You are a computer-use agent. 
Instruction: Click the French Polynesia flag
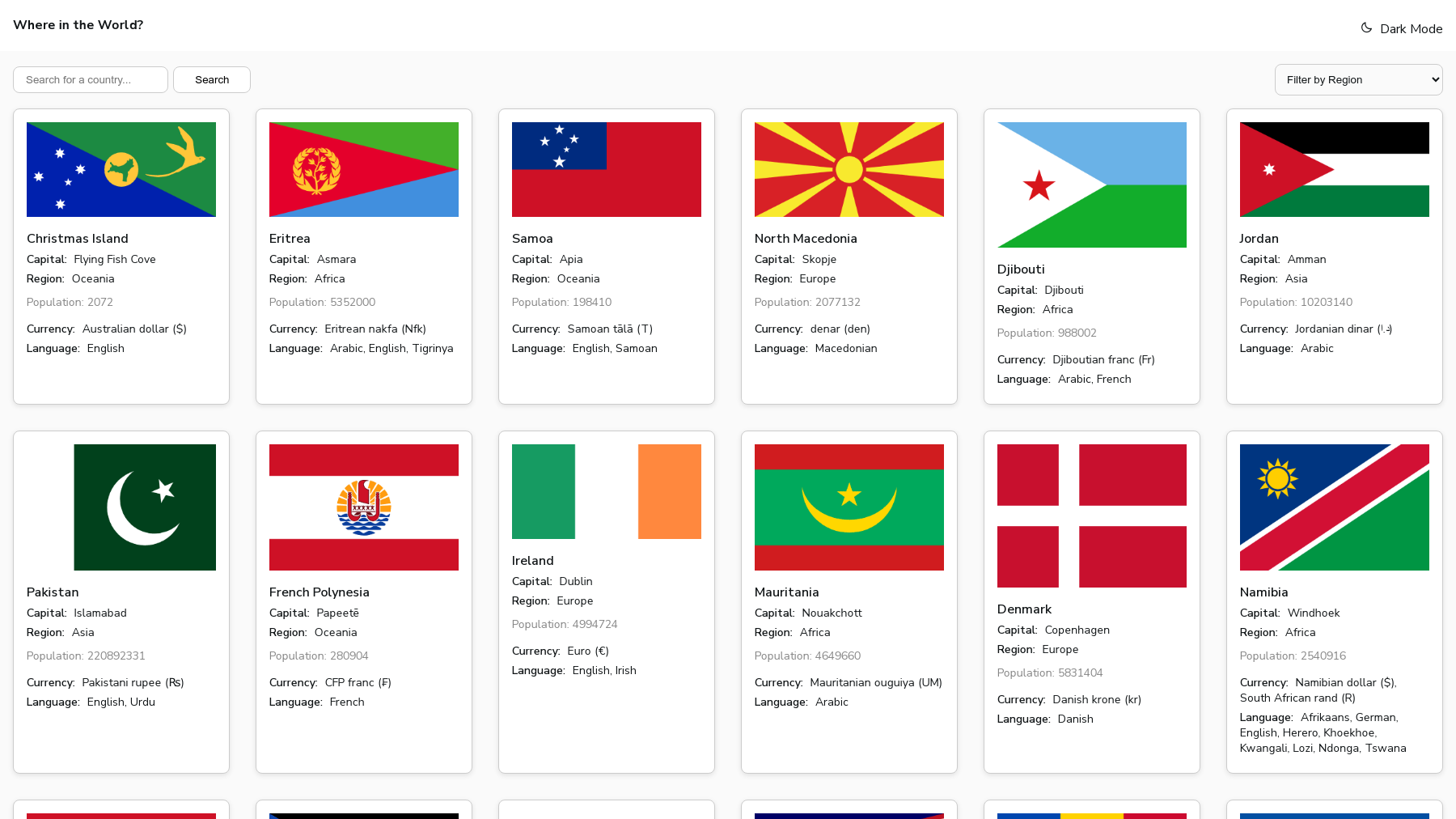coord(364,507)
